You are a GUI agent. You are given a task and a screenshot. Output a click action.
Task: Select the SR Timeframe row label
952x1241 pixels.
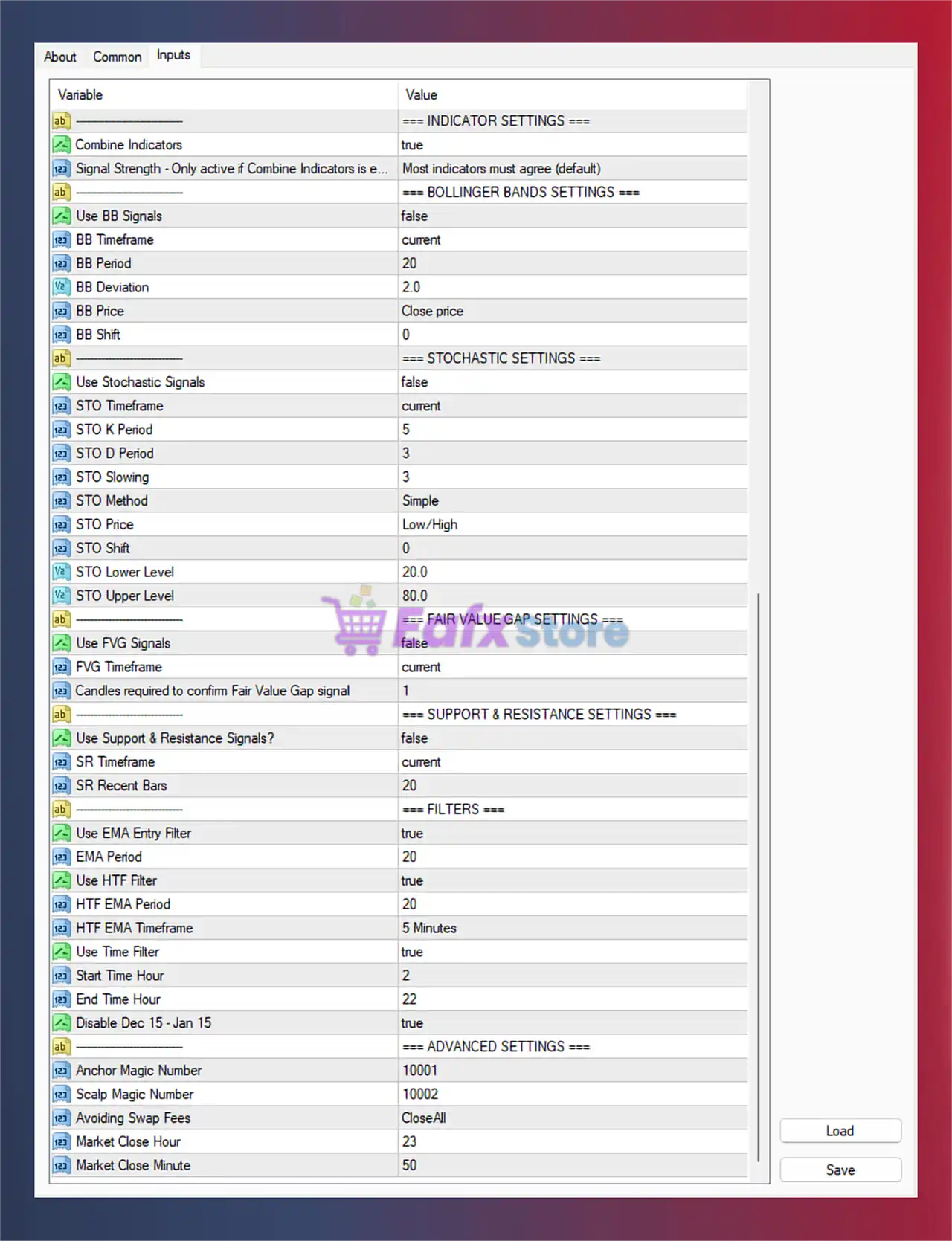(115, 762)
